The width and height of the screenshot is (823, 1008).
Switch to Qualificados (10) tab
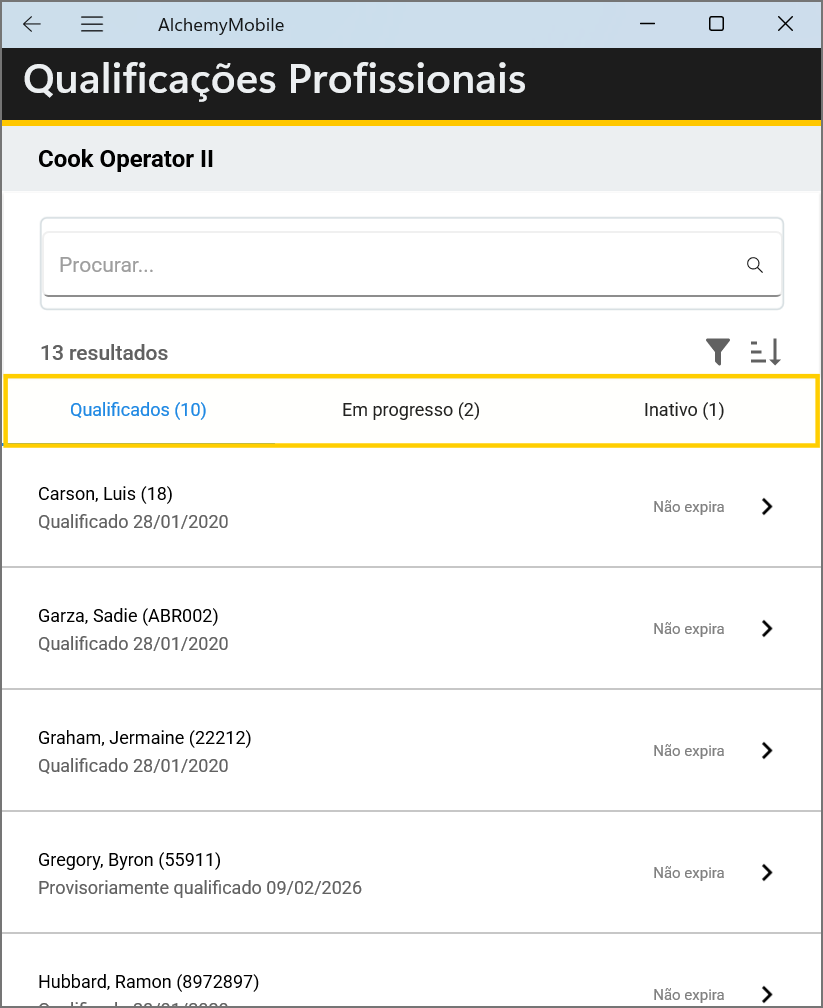138,410
